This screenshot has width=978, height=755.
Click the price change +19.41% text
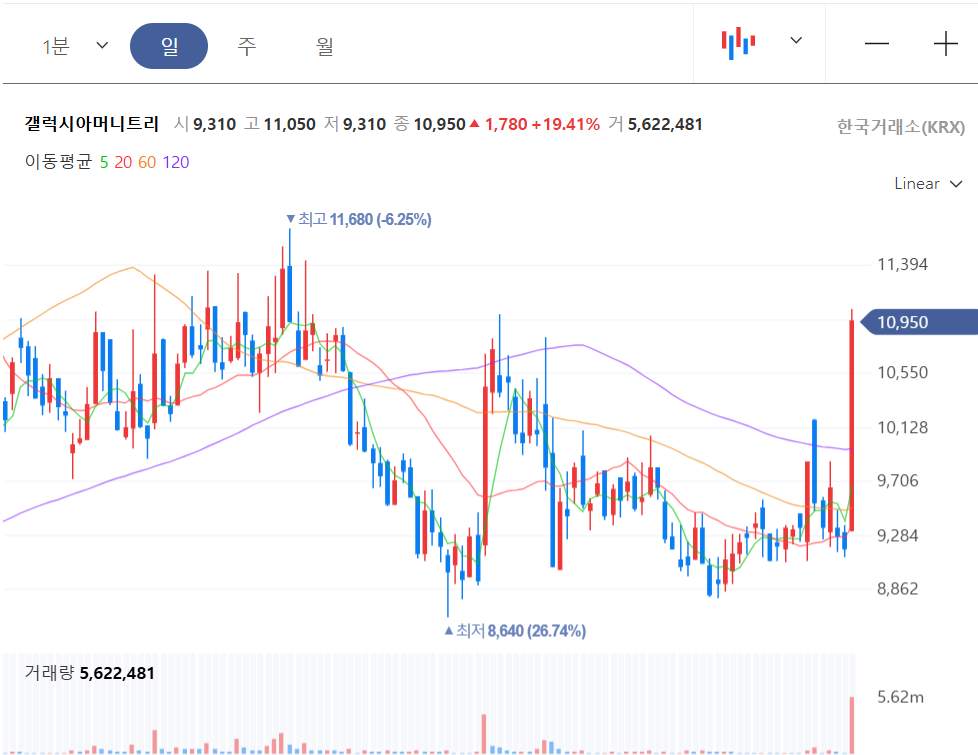565,124
